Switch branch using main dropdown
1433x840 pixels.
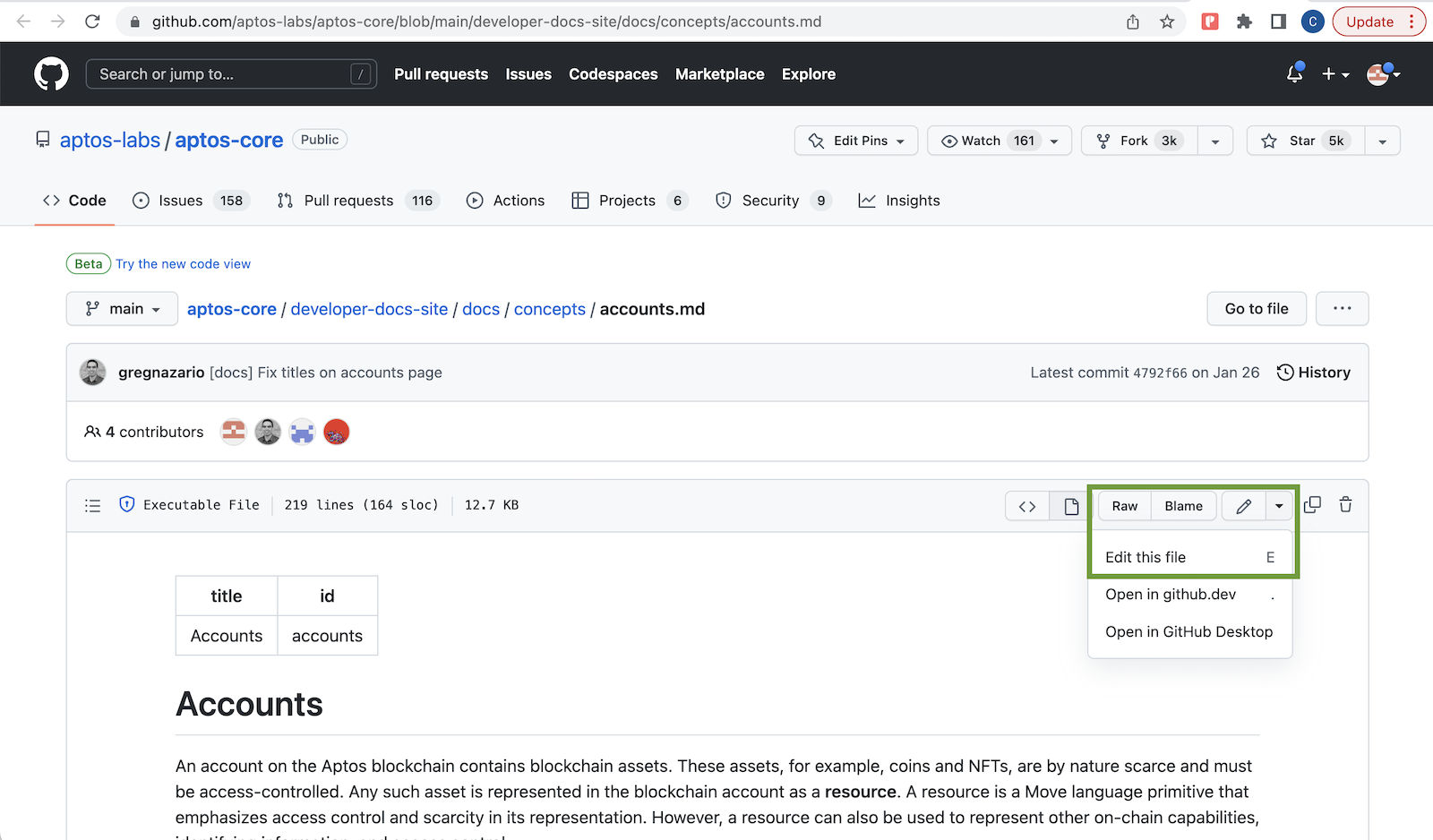pyautogui.click(x=123, y=309)
